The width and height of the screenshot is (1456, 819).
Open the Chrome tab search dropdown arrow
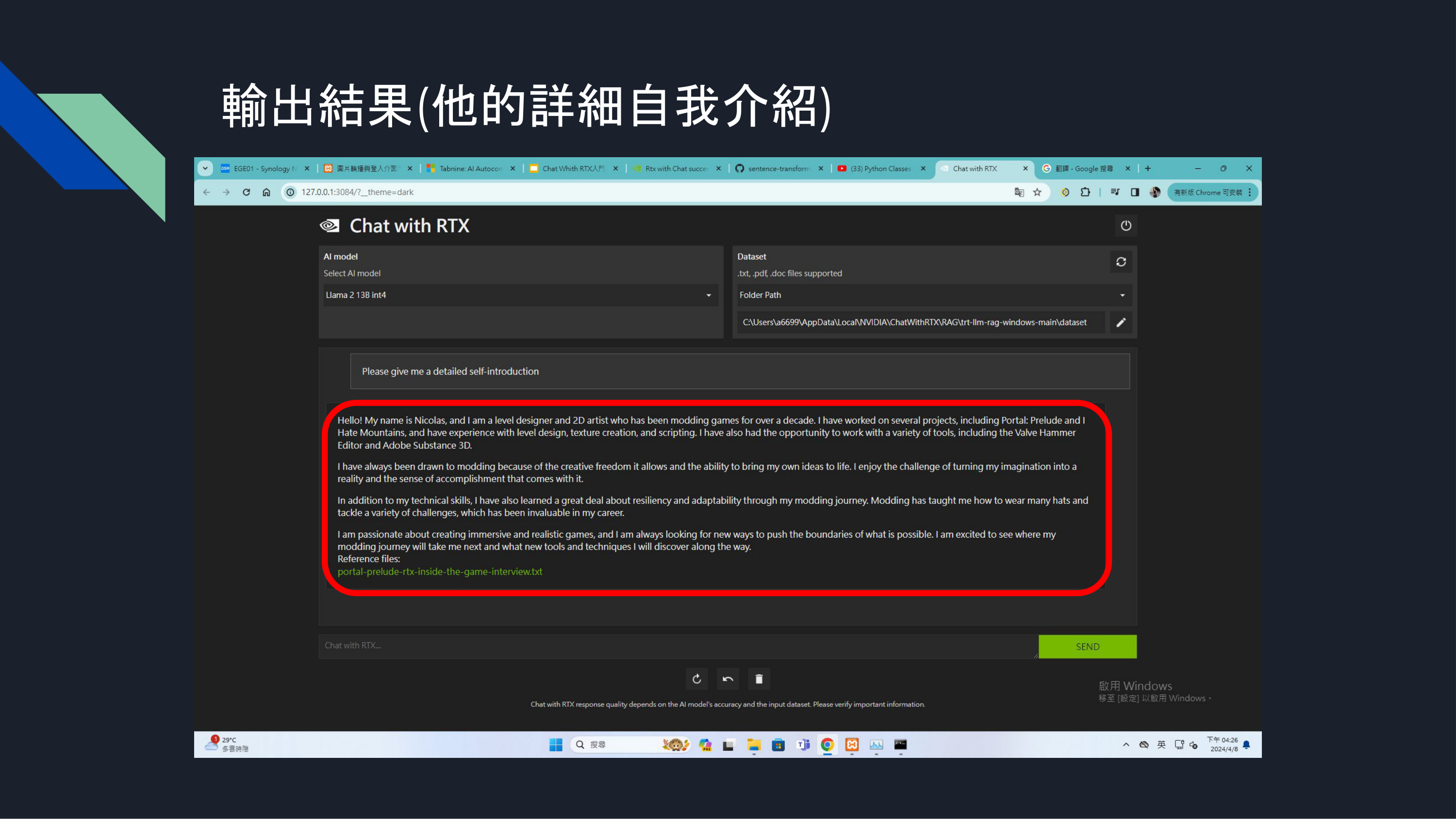205,168
